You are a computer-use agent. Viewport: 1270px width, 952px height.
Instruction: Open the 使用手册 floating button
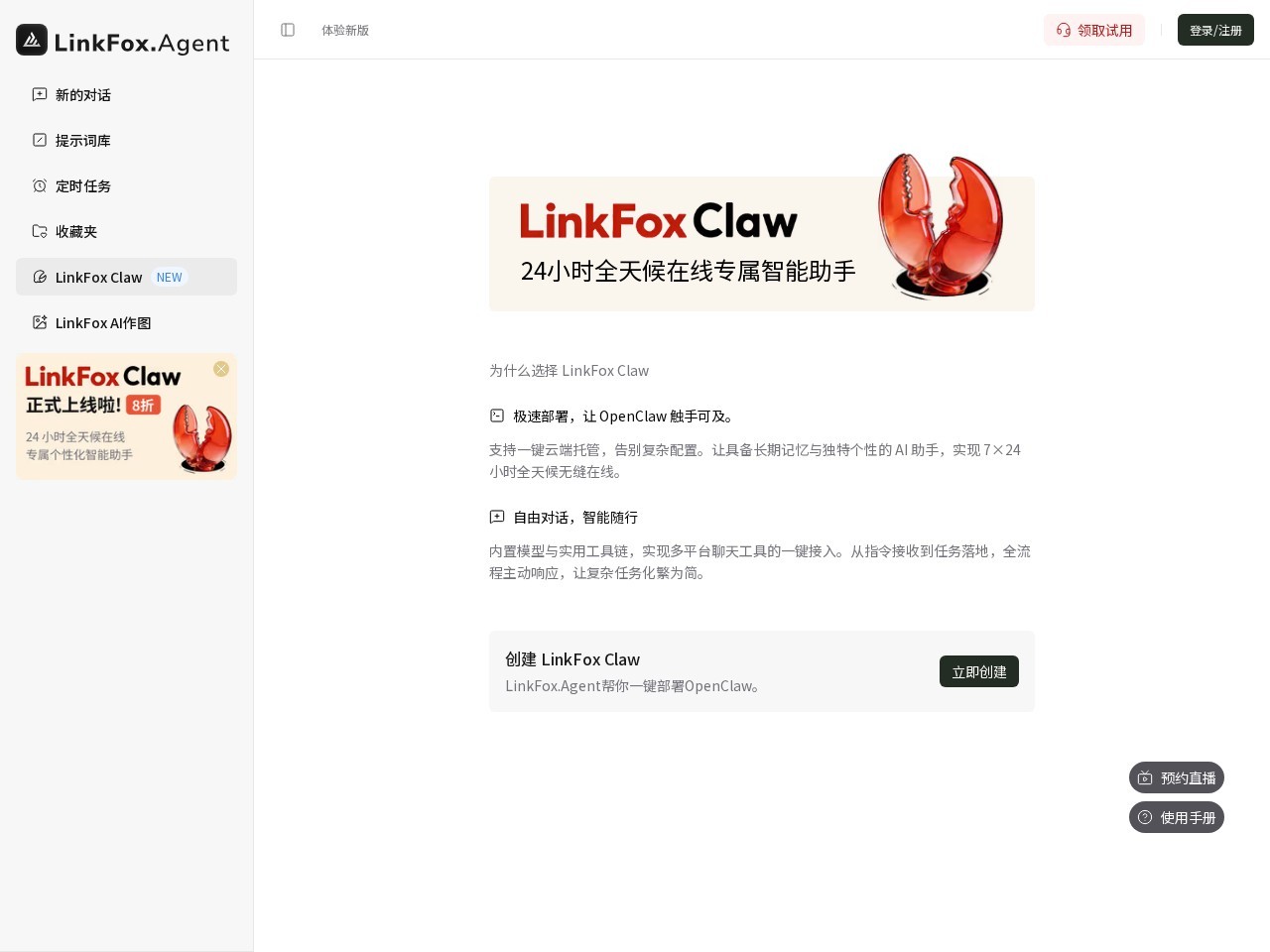(1177, 817)
